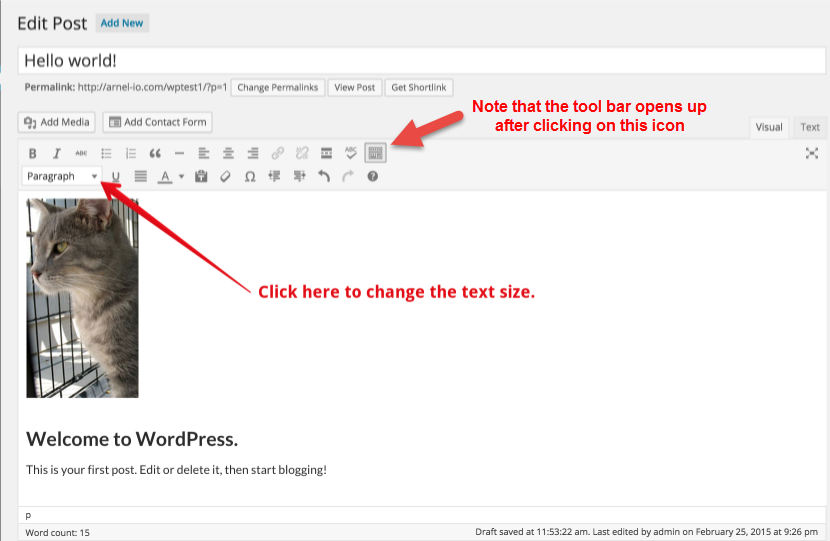Center align the text
Image resolution: width=830 pixels, height=541 pixels.
[228, 154]
